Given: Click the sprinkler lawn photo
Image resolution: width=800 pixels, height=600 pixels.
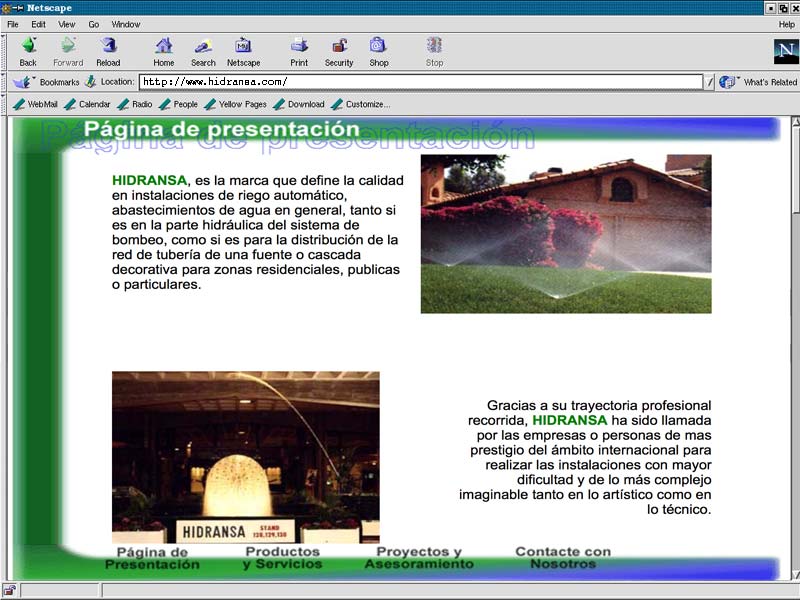Looking at the screenshot, I should tap(566, 234).
